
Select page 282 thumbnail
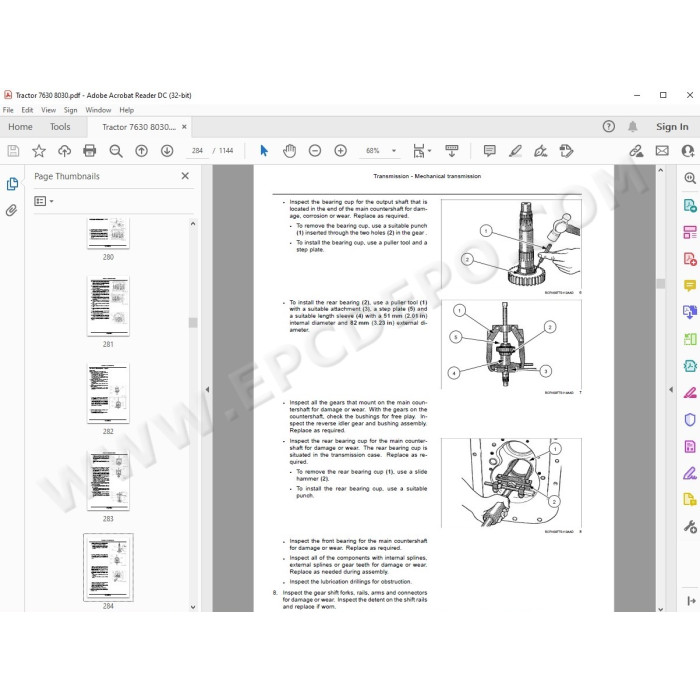(x=108, y=393)
